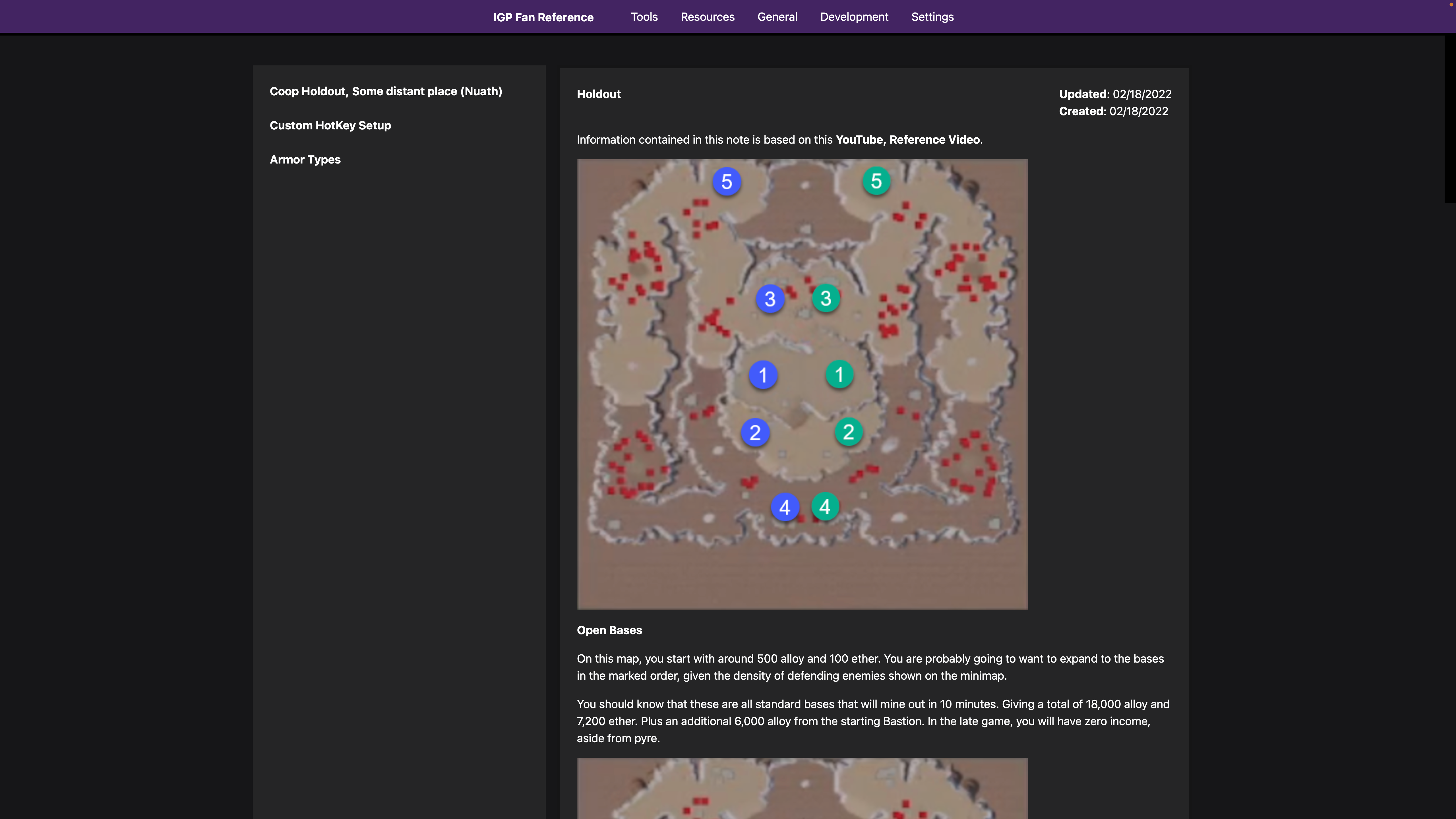1456x819 pixels.
Task: Go to IGP Fan Reference home
Action: pos(543,18)
